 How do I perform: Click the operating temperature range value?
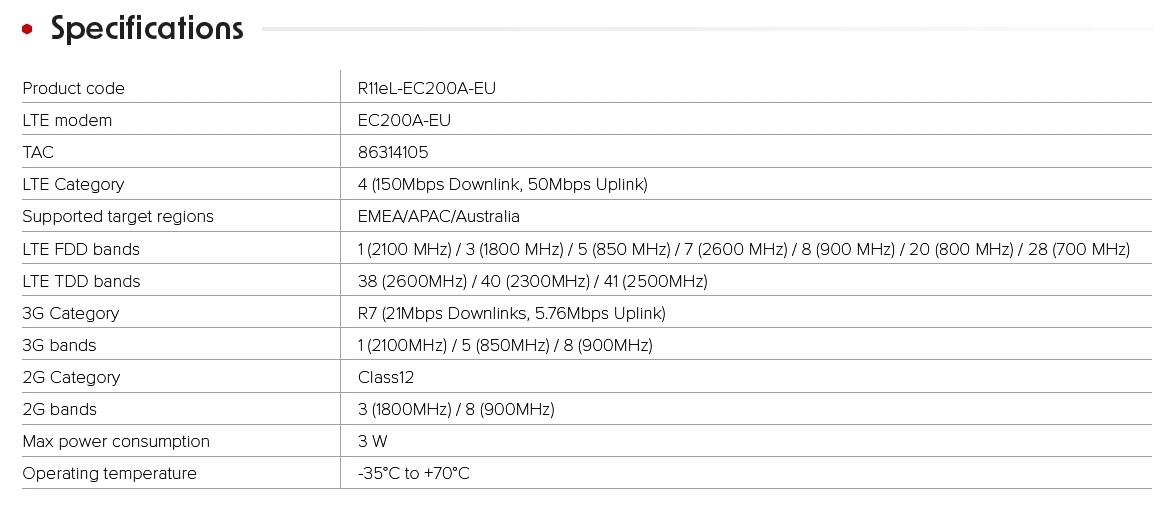click(x=413, y=473)
